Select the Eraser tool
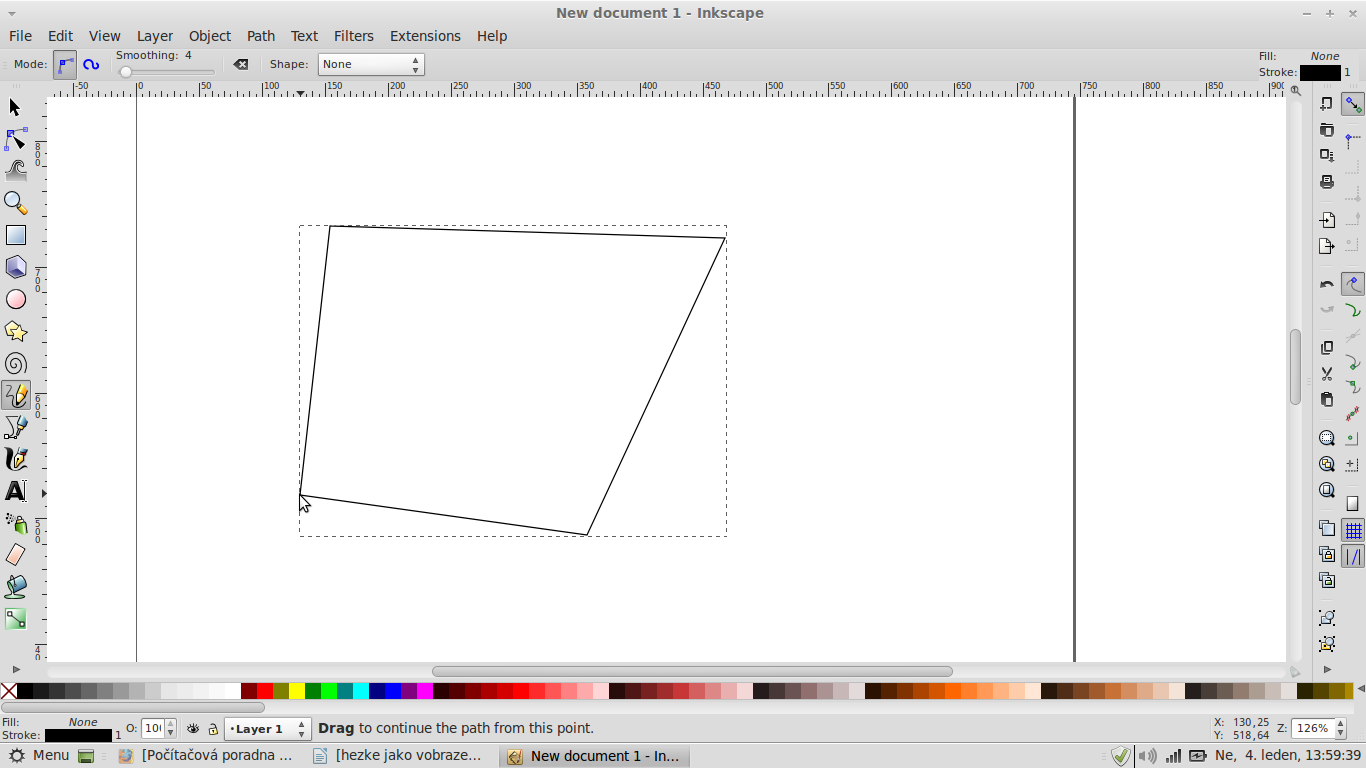The image size is (1366, 768). coord(15,555)
